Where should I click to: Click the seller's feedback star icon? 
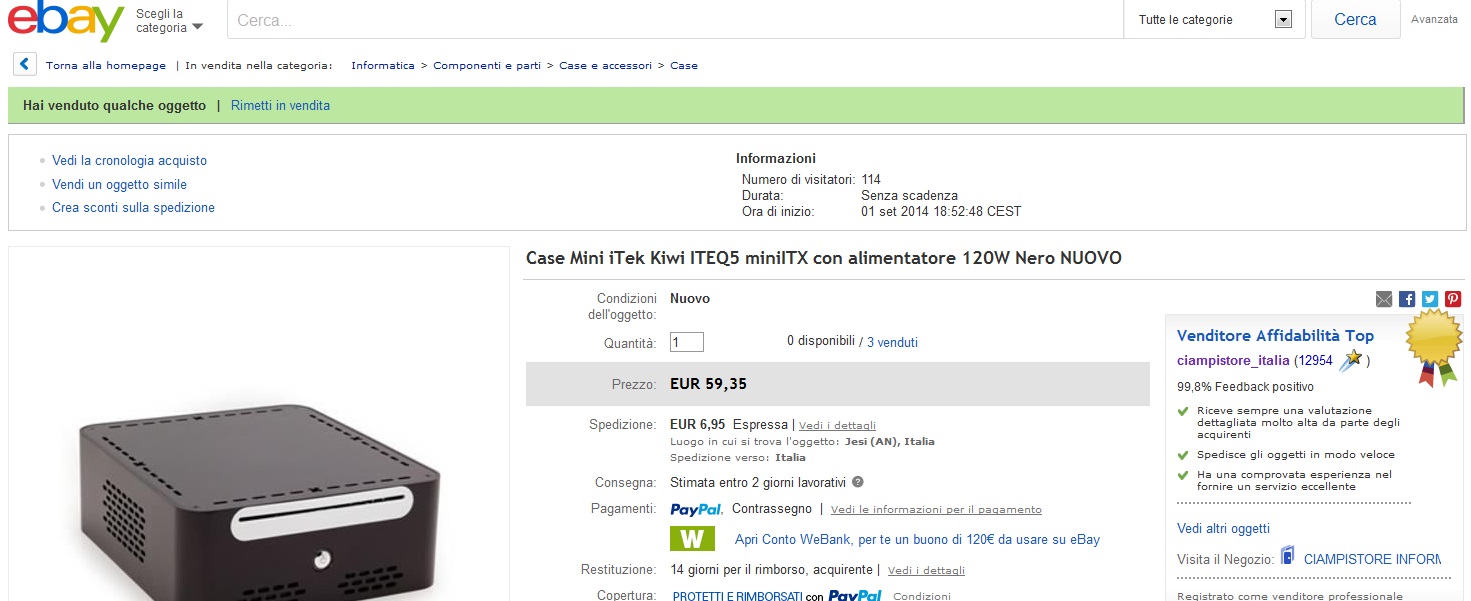coord(1352,359)
